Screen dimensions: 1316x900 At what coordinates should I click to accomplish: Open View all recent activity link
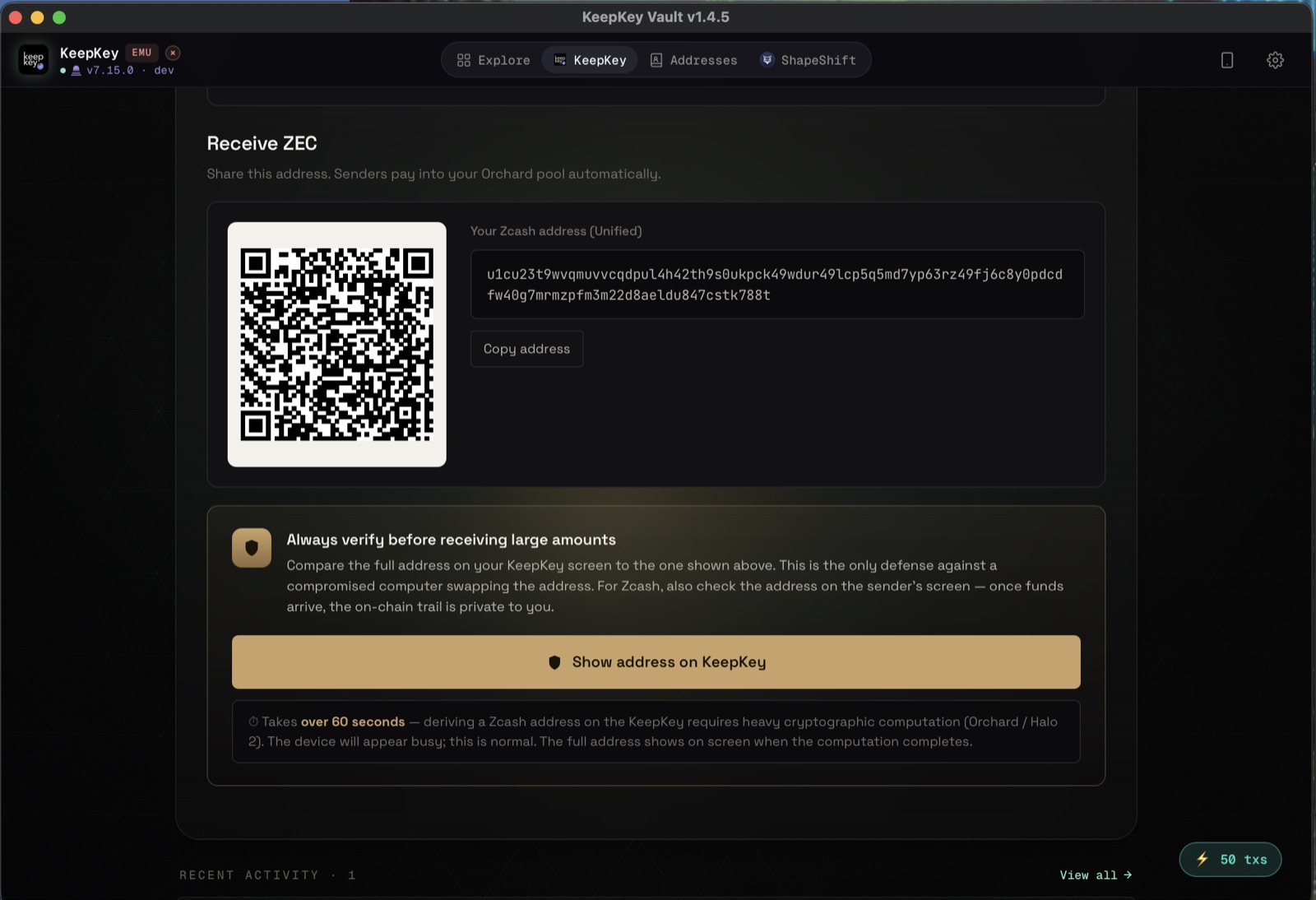1096,875
